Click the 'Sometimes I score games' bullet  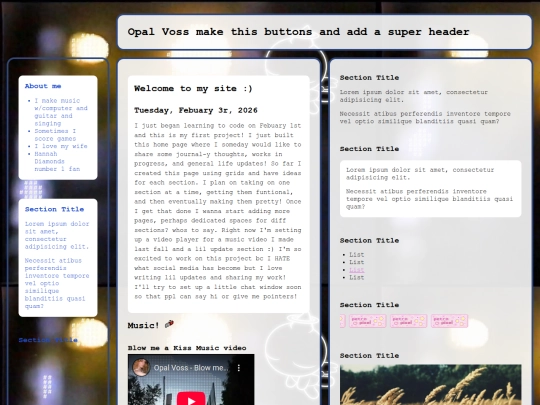(x=55, y=135)
